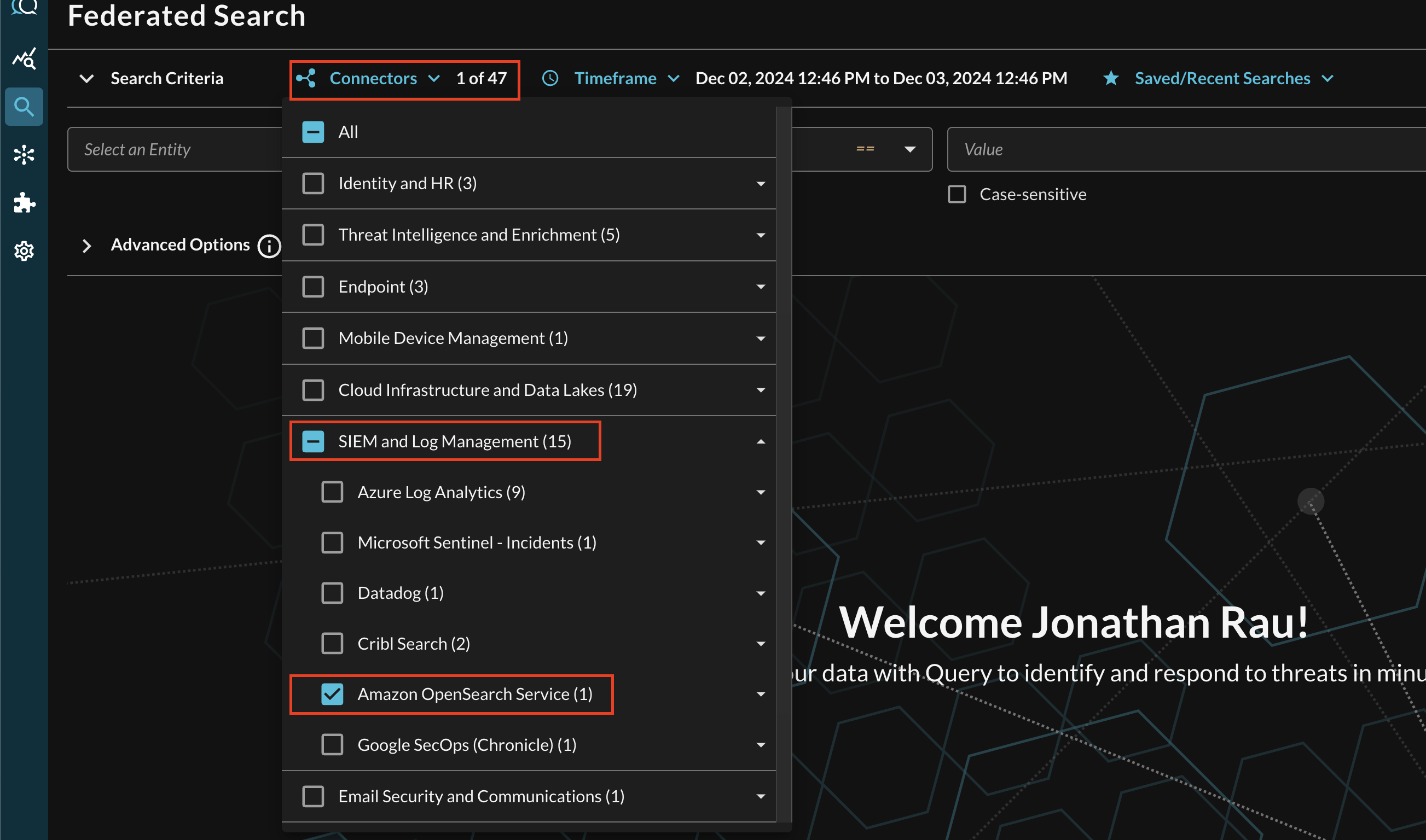The height and width of the screenshot is (840, 1426).
Task: Toggle the All connectors checkbox
Action: 313,132
